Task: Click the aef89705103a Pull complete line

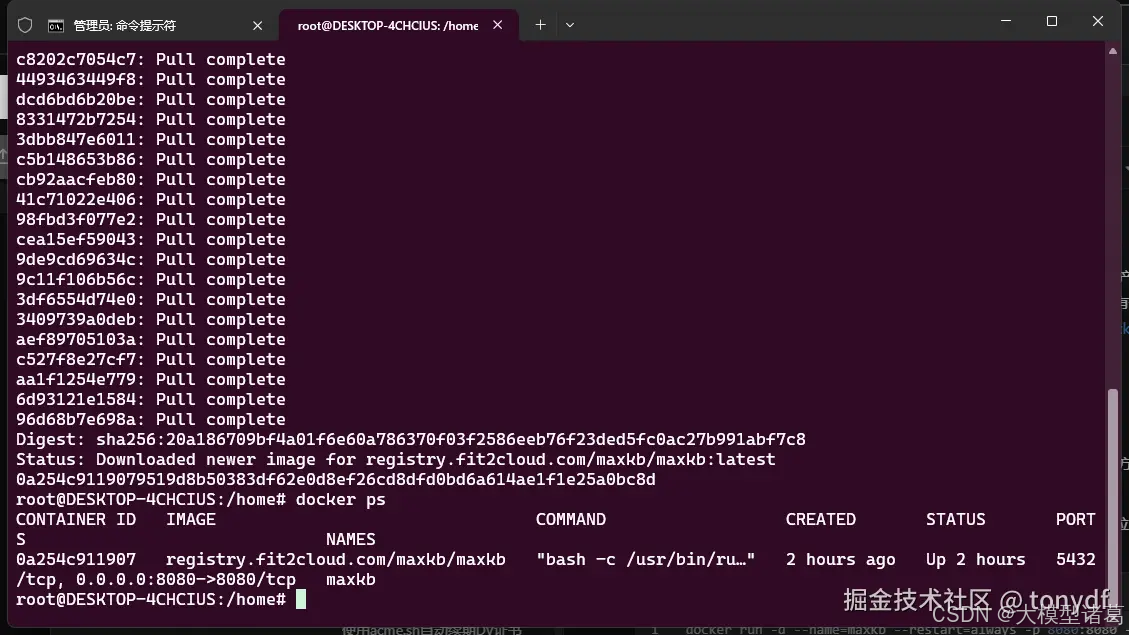Action: pyautogui.click(x=150, y=340)
